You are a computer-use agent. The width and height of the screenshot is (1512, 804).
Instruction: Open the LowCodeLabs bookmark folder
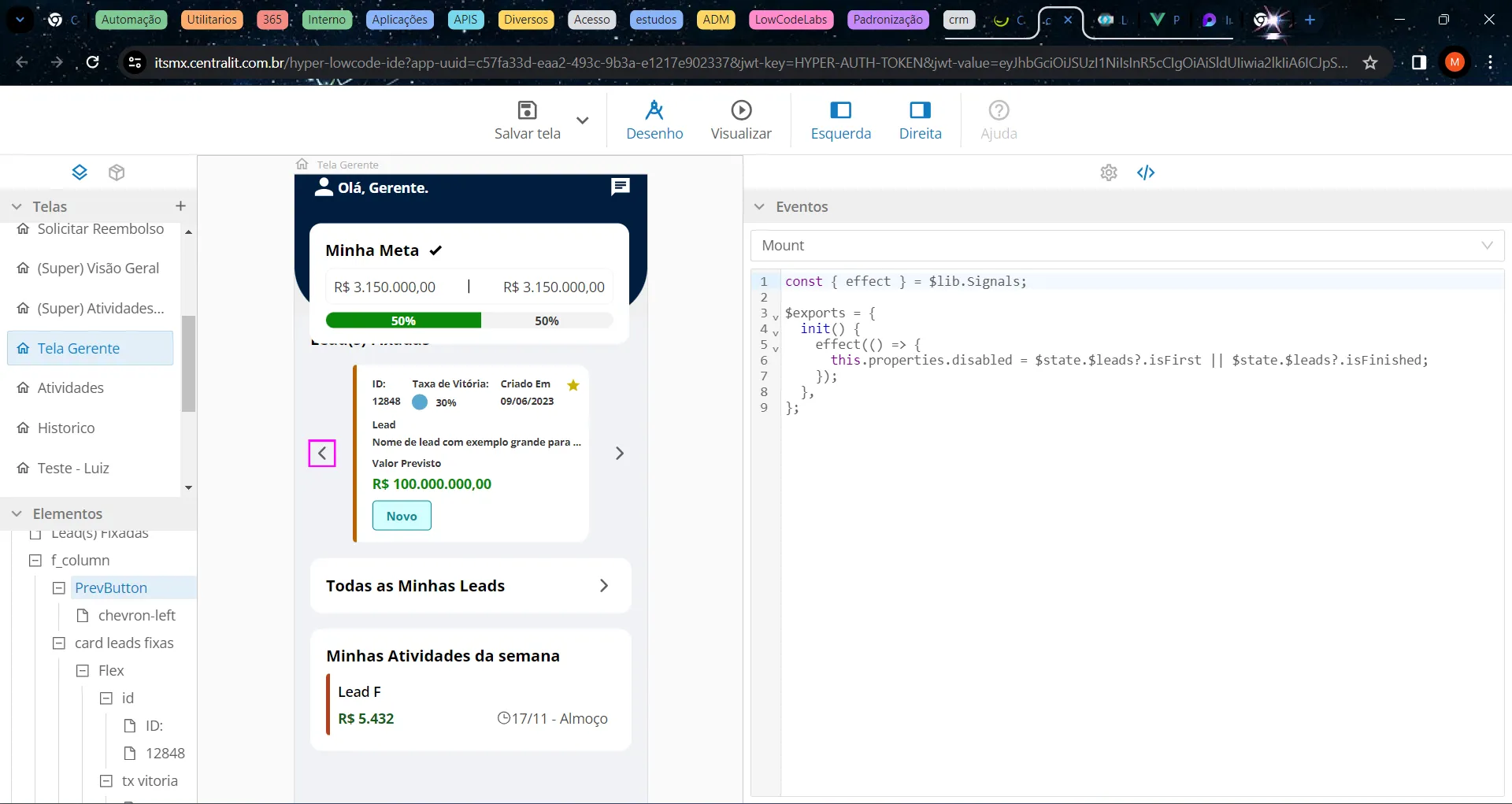[791, 20]
